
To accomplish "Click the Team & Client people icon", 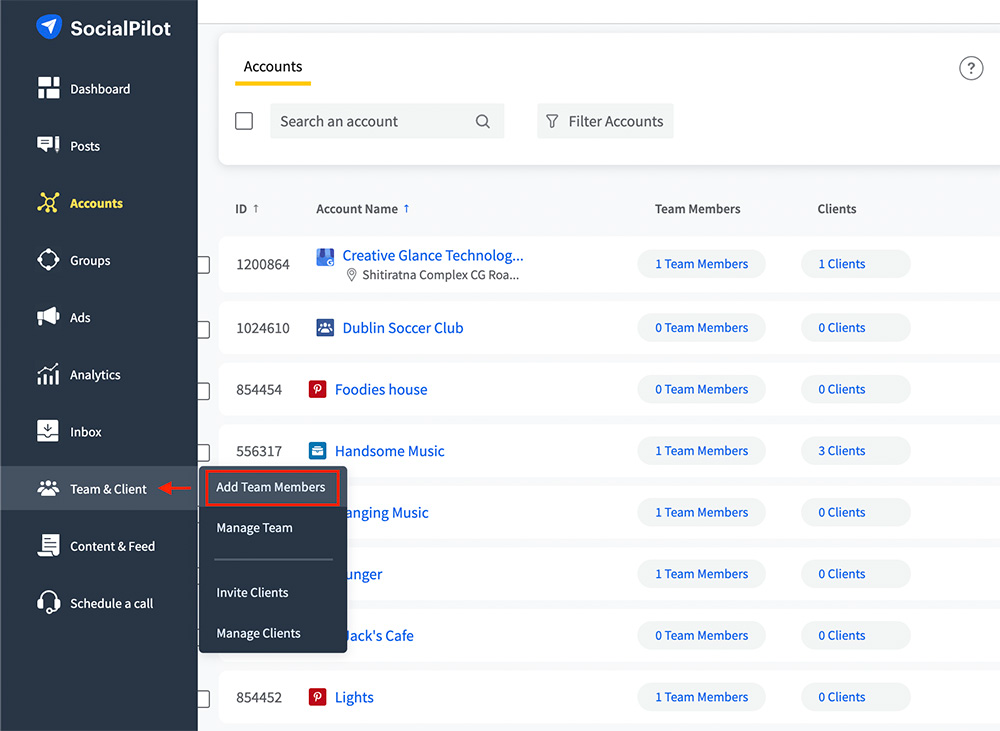I will point(48,489).
